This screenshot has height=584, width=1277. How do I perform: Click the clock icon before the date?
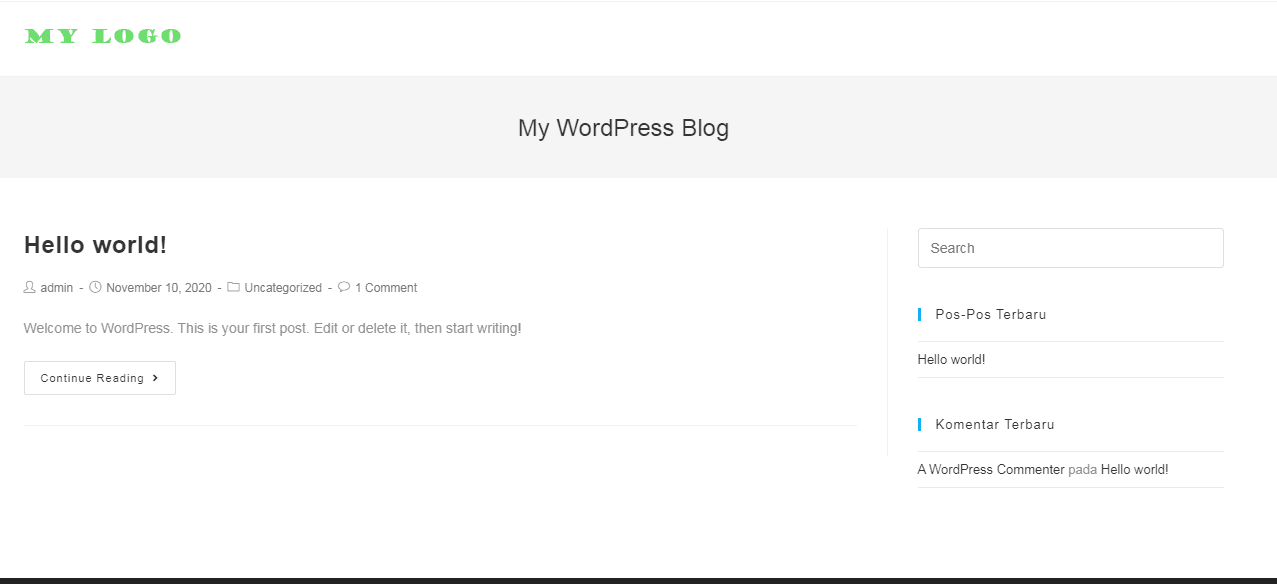tap(95, 287)
